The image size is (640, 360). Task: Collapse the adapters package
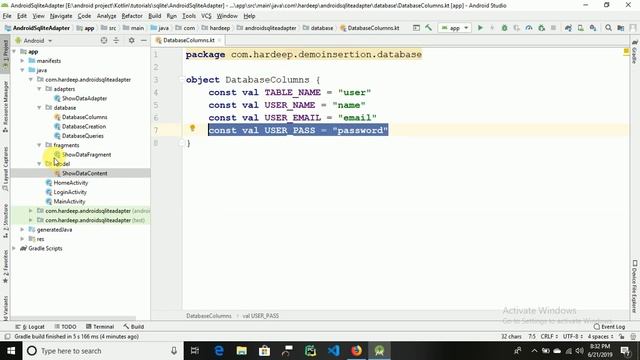click(39, 89)
